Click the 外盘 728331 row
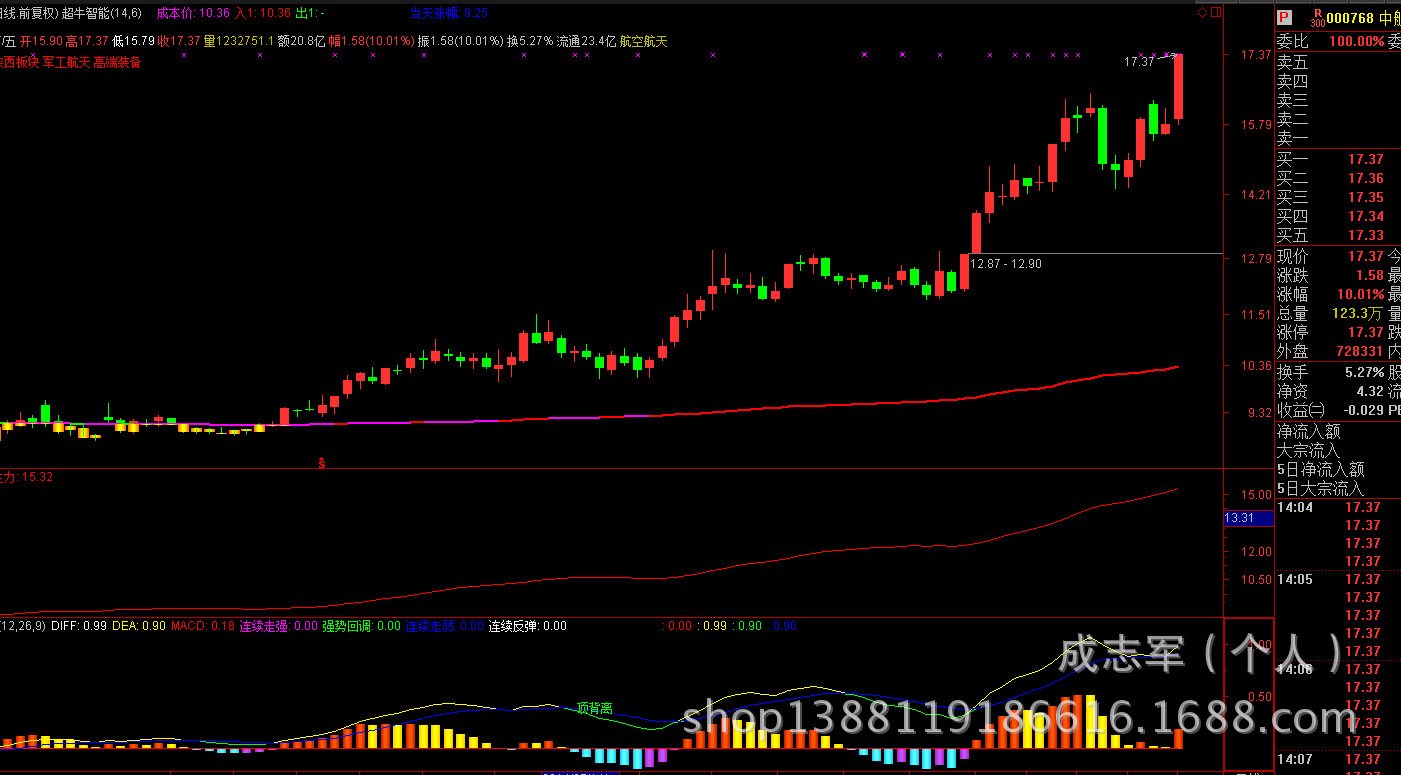Screen dimensions: 1401x775 [1331, 351]
